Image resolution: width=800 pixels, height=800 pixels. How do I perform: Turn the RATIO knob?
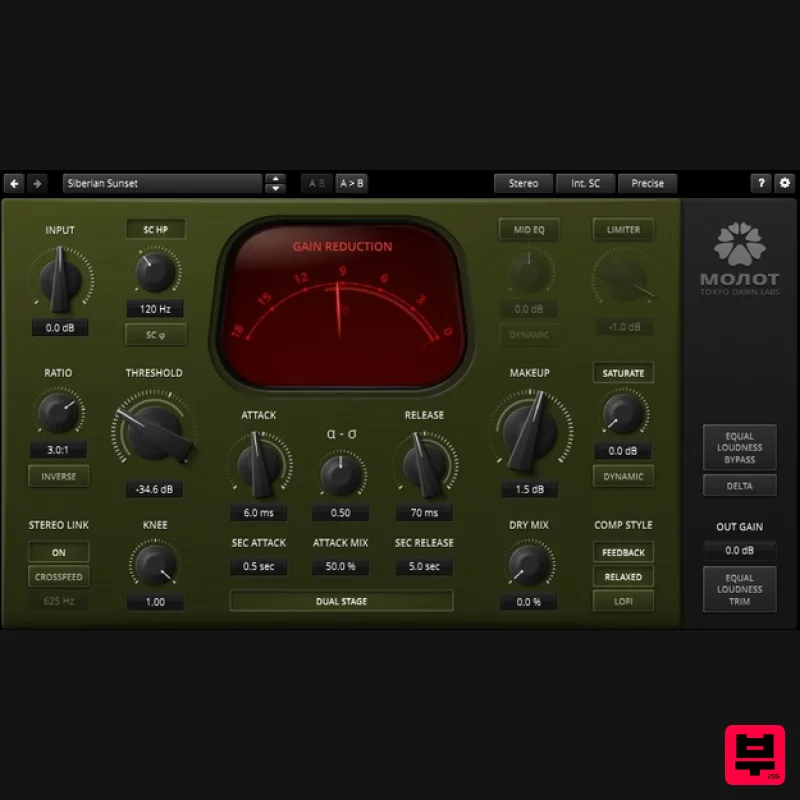click(x=58, y=413)
